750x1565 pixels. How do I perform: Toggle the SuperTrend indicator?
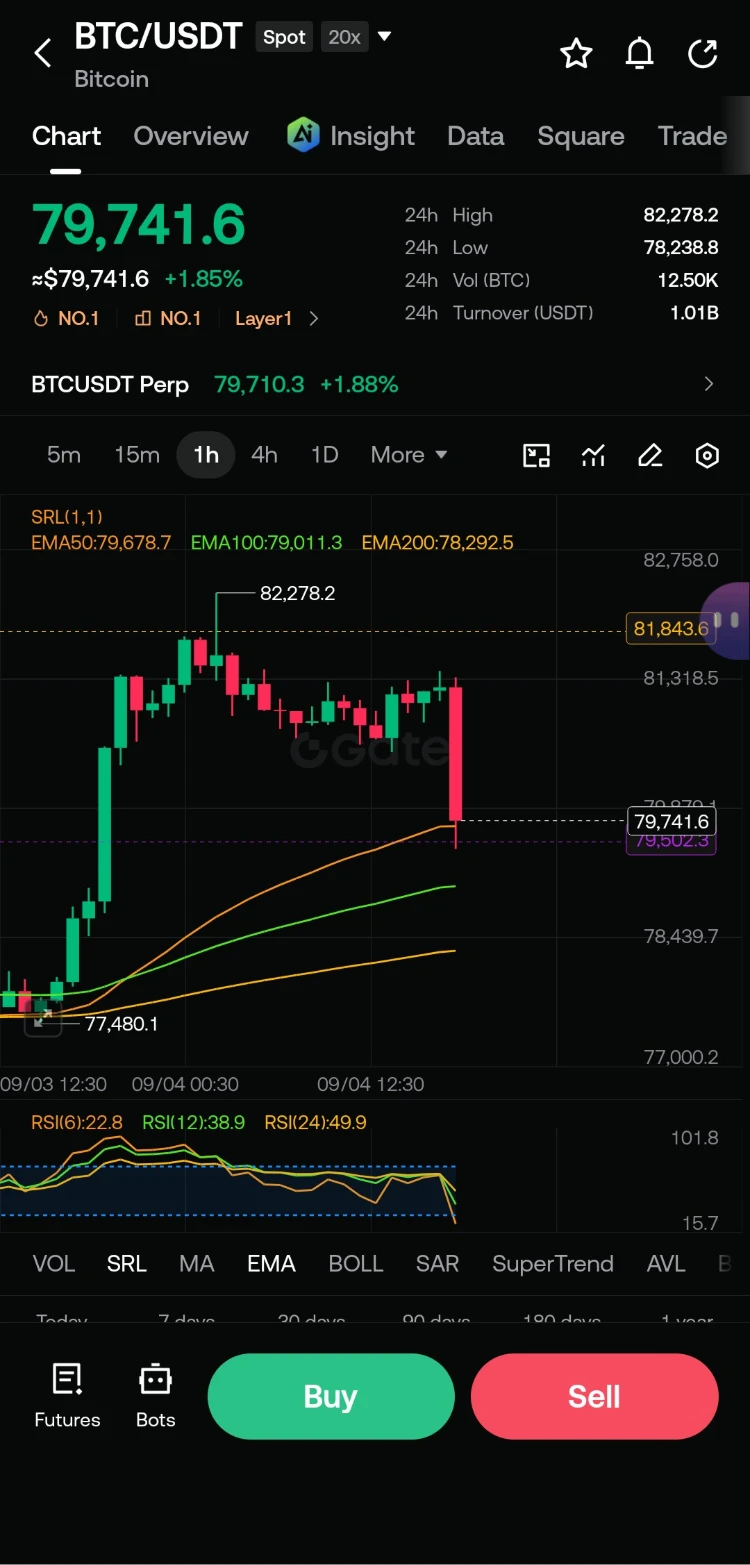(553, 1264)
